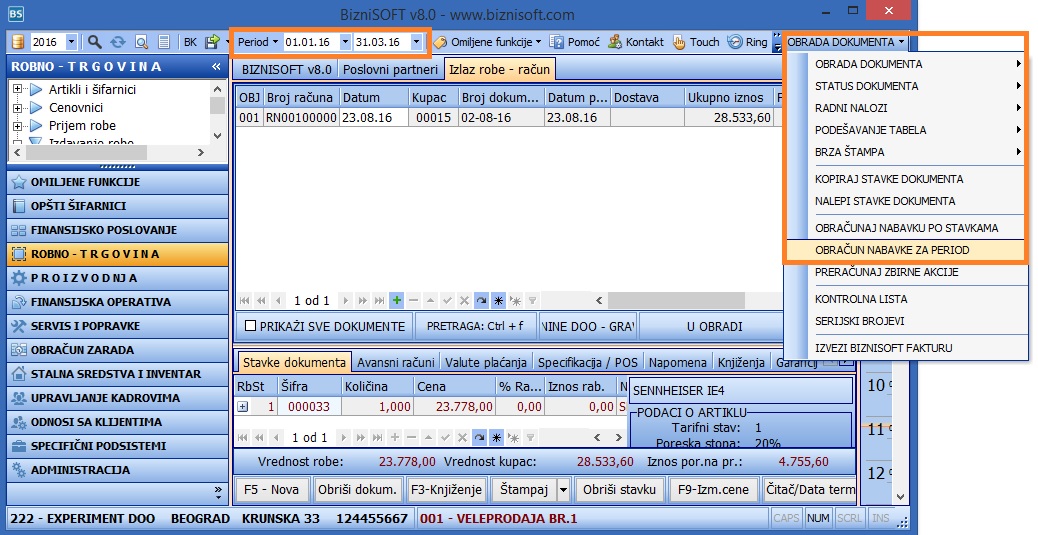The image size is (1038, 535).
Task: Click the redo curved arrow in documents navigator
Action: point(481,301)
